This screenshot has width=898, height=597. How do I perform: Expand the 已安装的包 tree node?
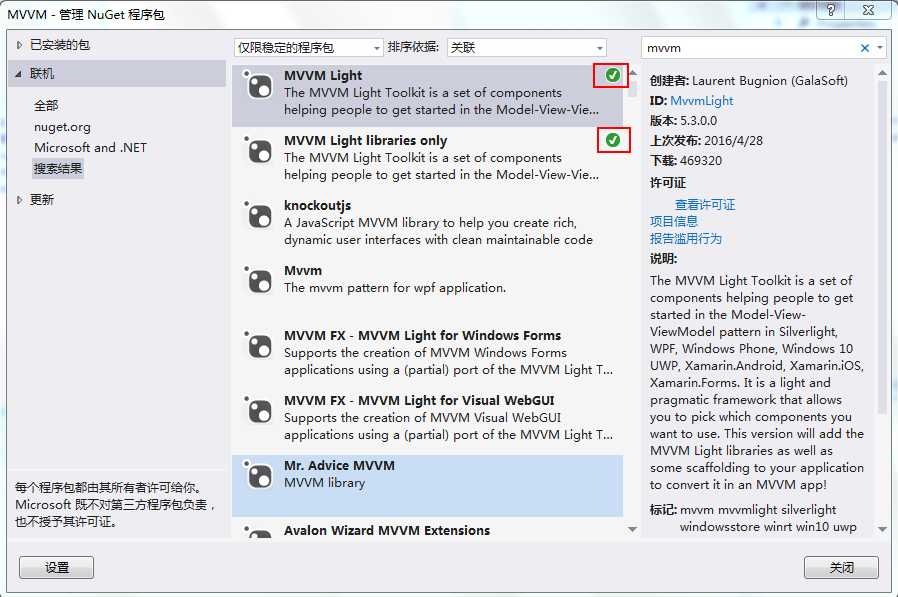(x=19, y=45)
